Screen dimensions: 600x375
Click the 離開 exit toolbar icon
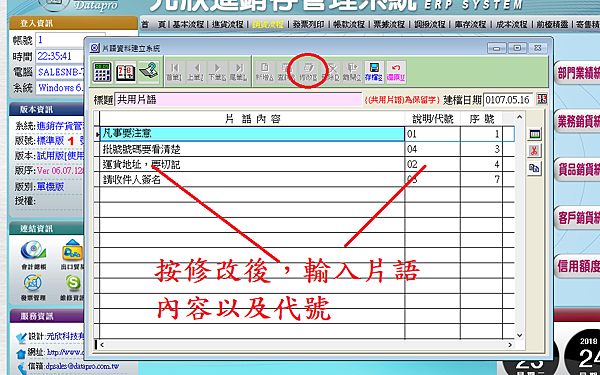(x=352, y=72)
